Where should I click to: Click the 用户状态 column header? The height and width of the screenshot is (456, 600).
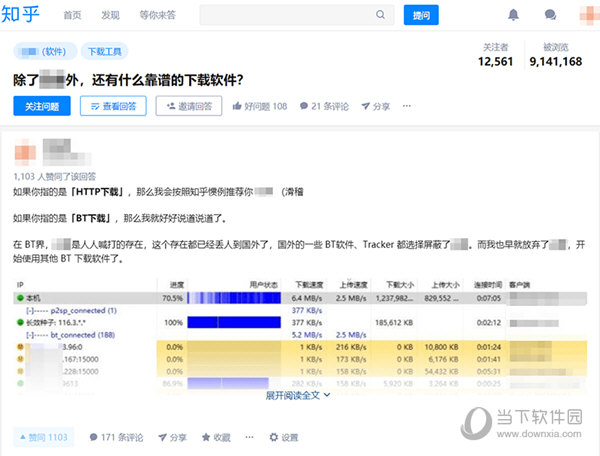coord(264,285)
